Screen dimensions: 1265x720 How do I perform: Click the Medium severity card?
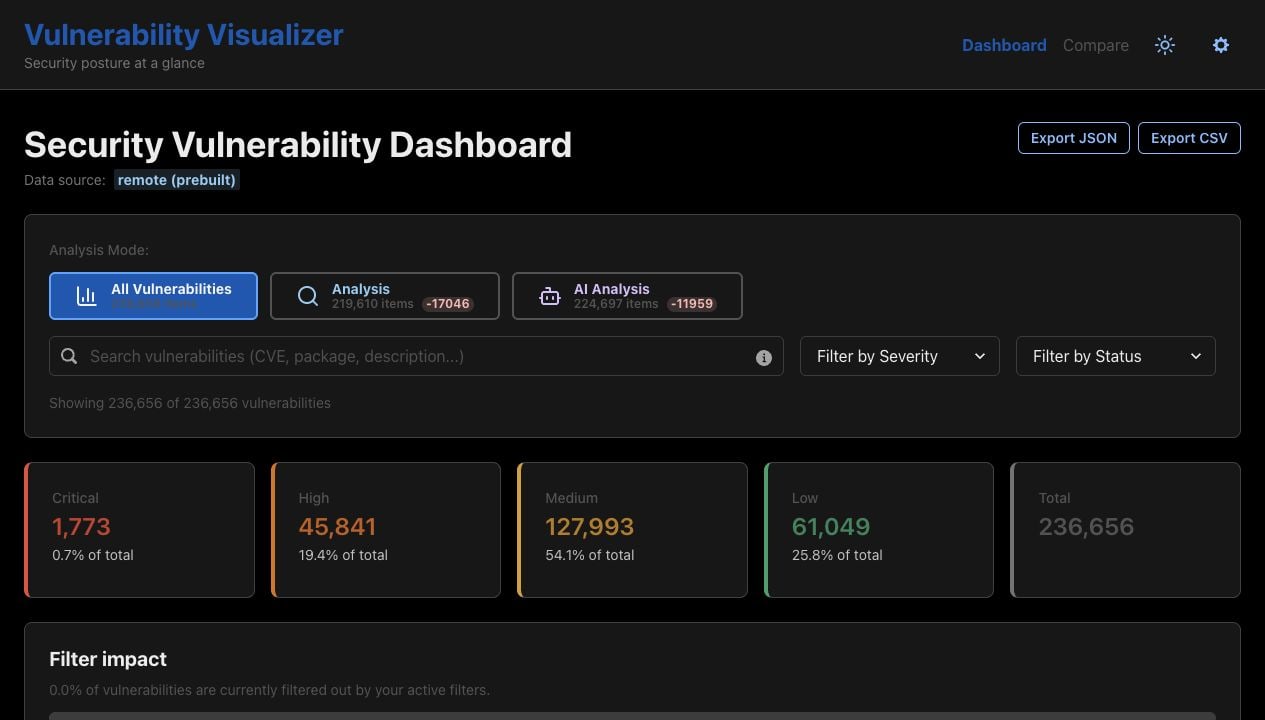tap(632, 530)
